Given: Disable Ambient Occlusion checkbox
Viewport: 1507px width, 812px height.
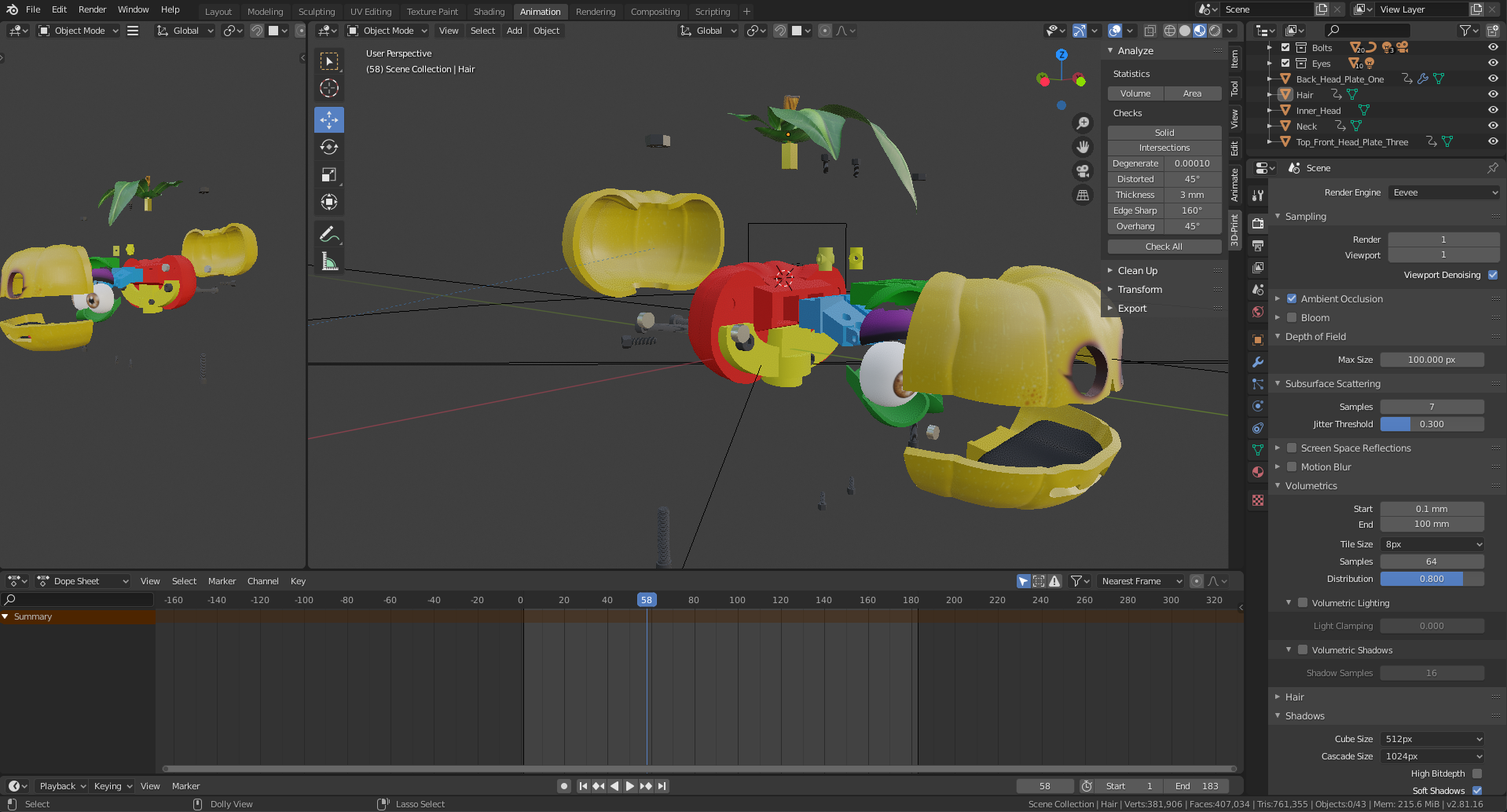Looking at the screenshot, I should (1292, 298).
